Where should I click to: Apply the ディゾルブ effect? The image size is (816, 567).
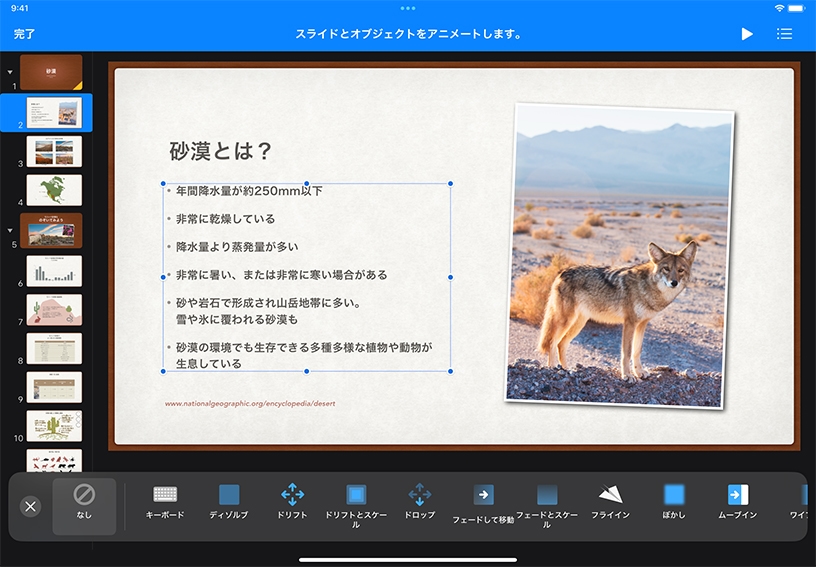point(229,502)
